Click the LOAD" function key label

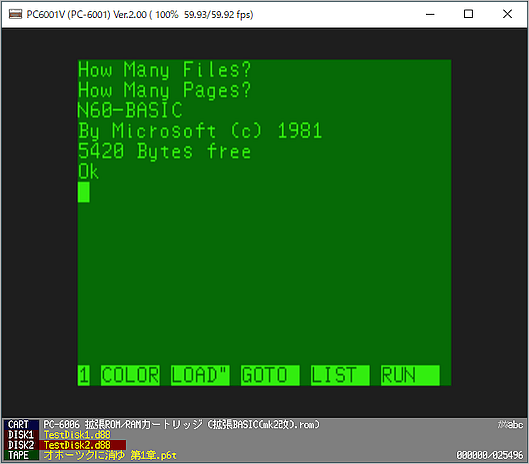(200, 375)
